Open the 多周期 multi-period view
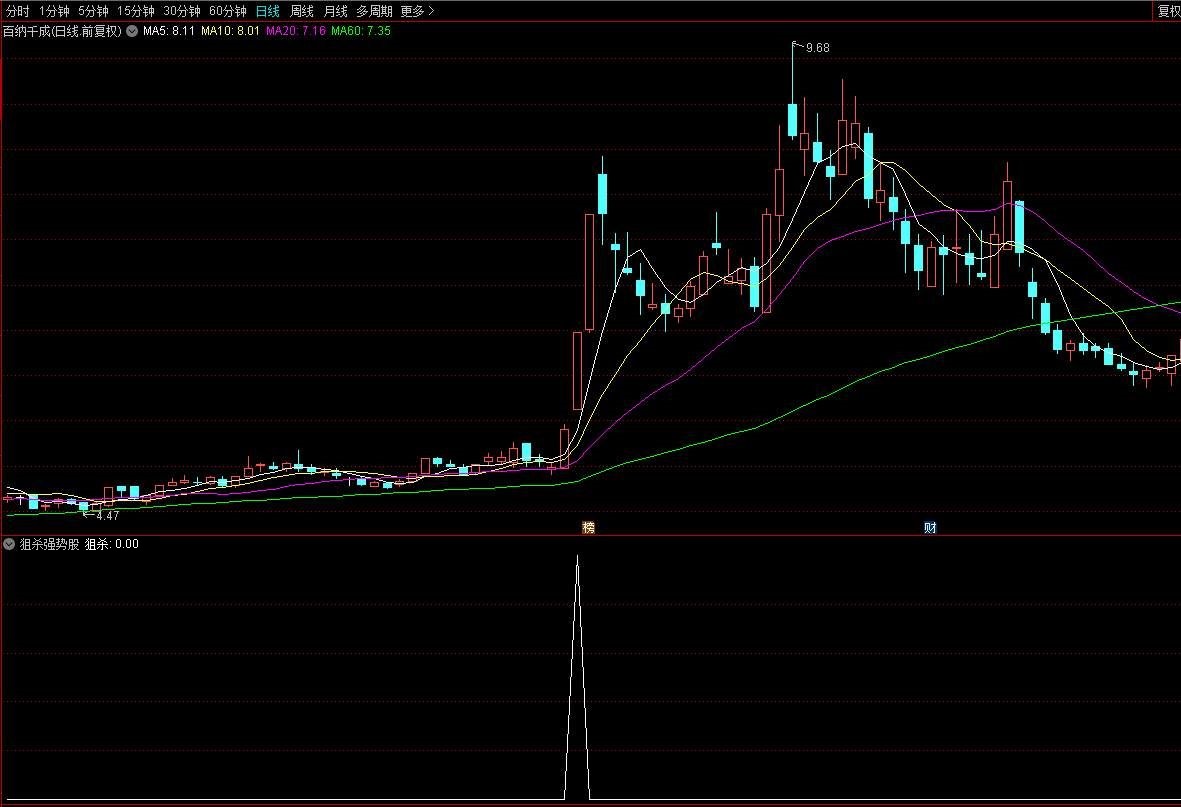Viewport: 1181px width, 807px height. coord(374,11)
